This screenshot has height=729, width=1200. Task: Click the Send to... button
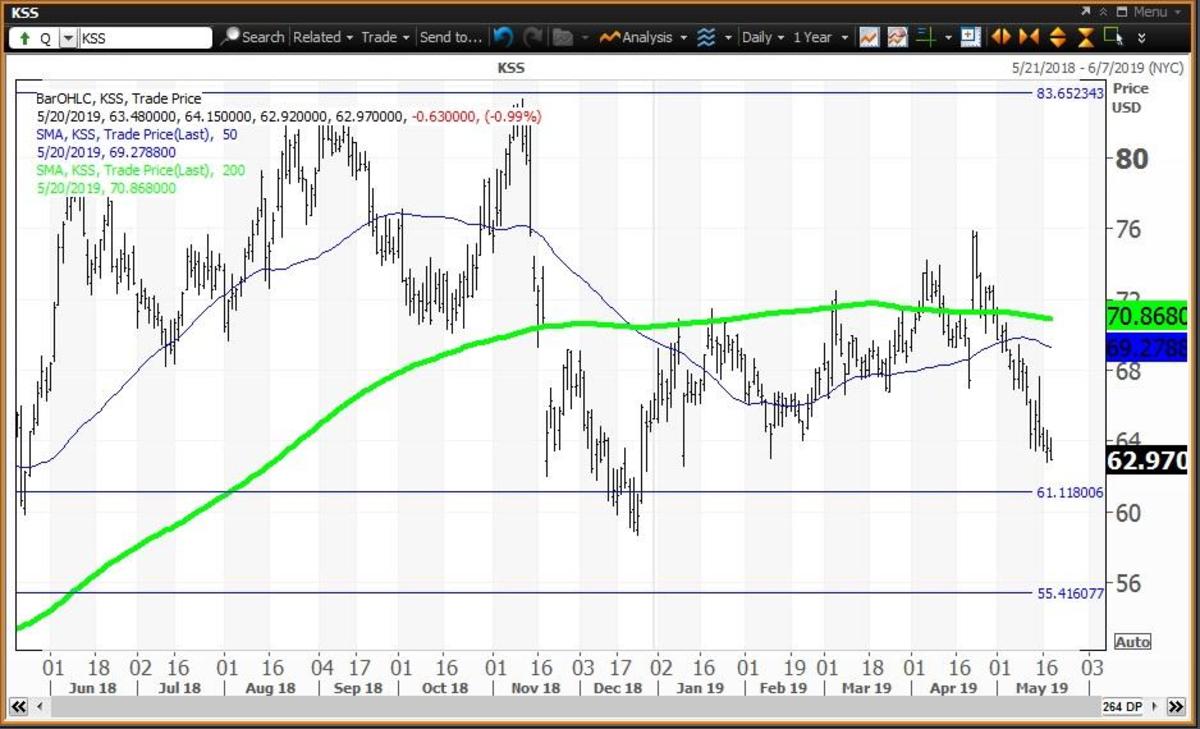(451, 37)
